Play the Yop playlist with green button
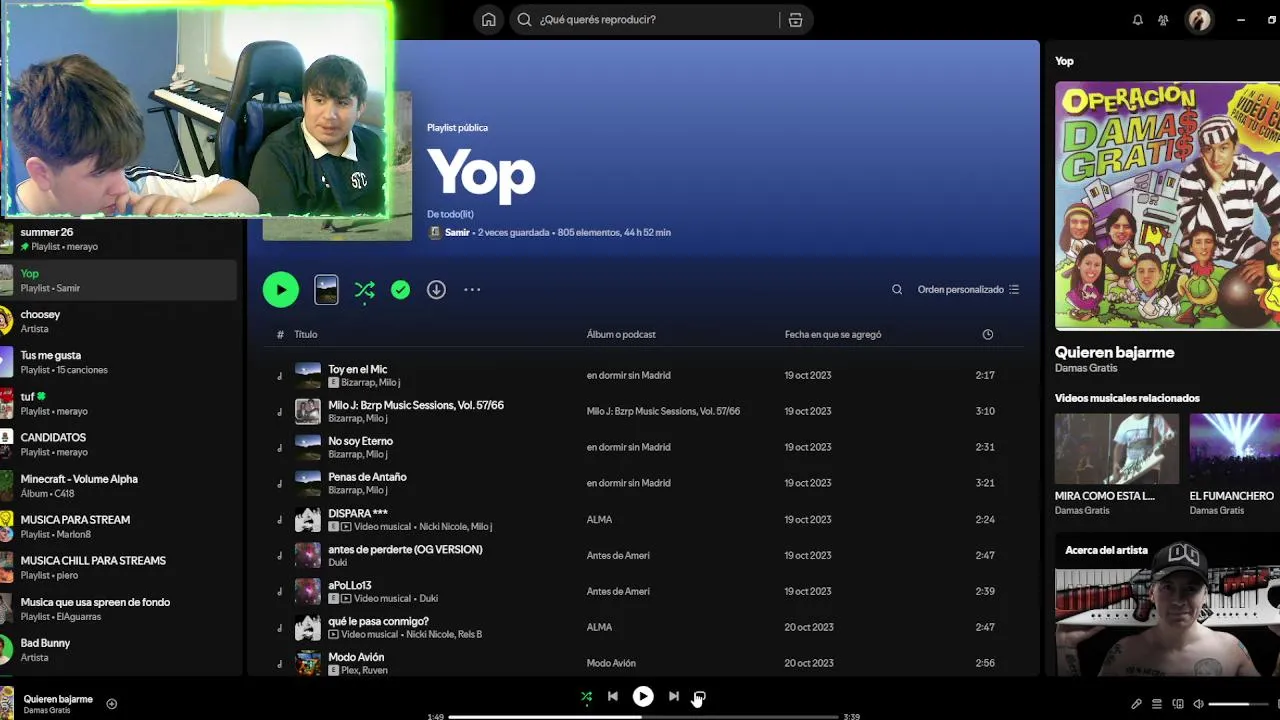Viewport: 1280px width, 720px height. (x=281, y=290)
